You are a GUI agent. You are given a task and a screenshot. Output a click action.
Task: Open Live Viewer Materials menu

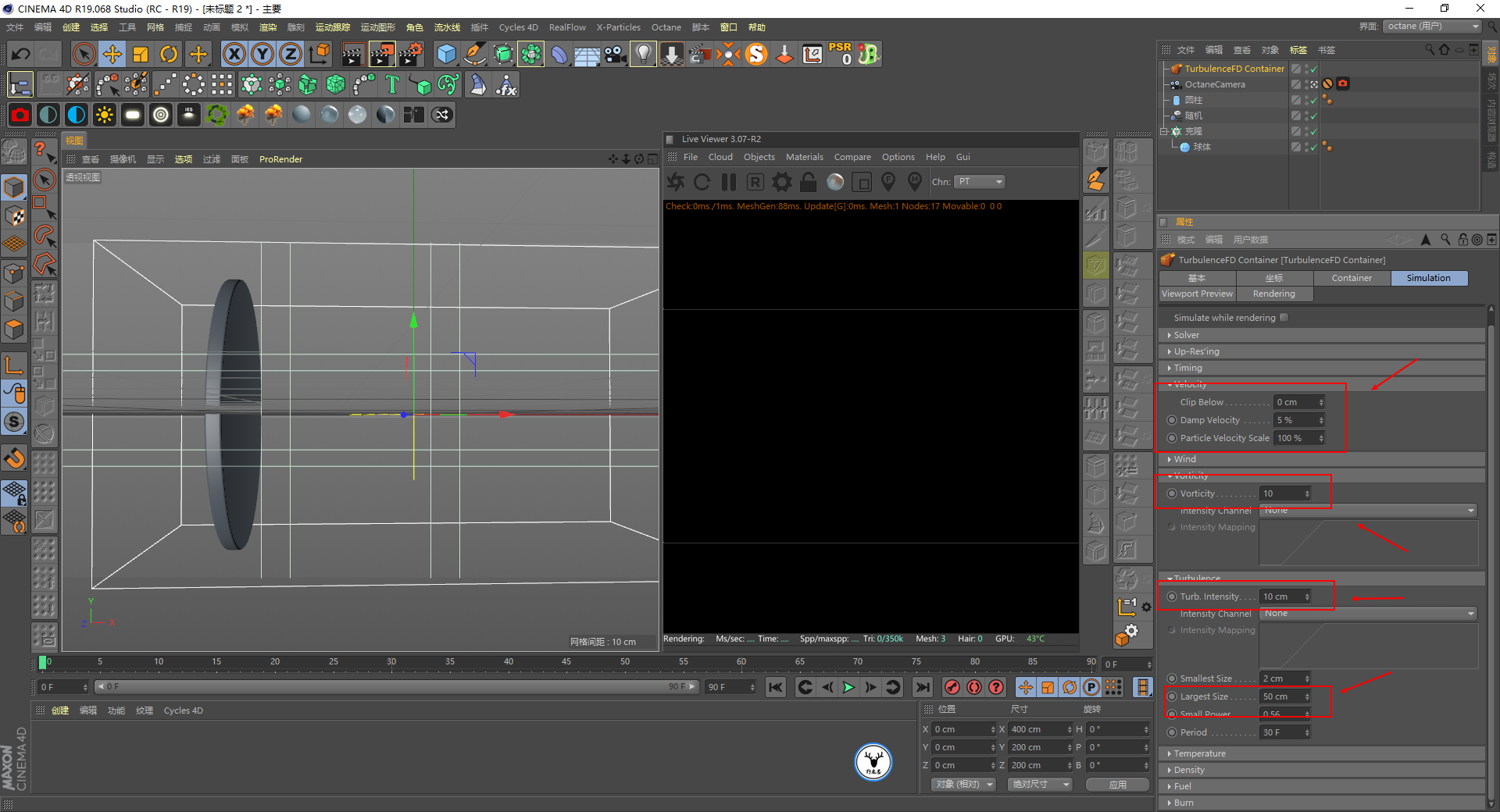(x=804, y=157)
